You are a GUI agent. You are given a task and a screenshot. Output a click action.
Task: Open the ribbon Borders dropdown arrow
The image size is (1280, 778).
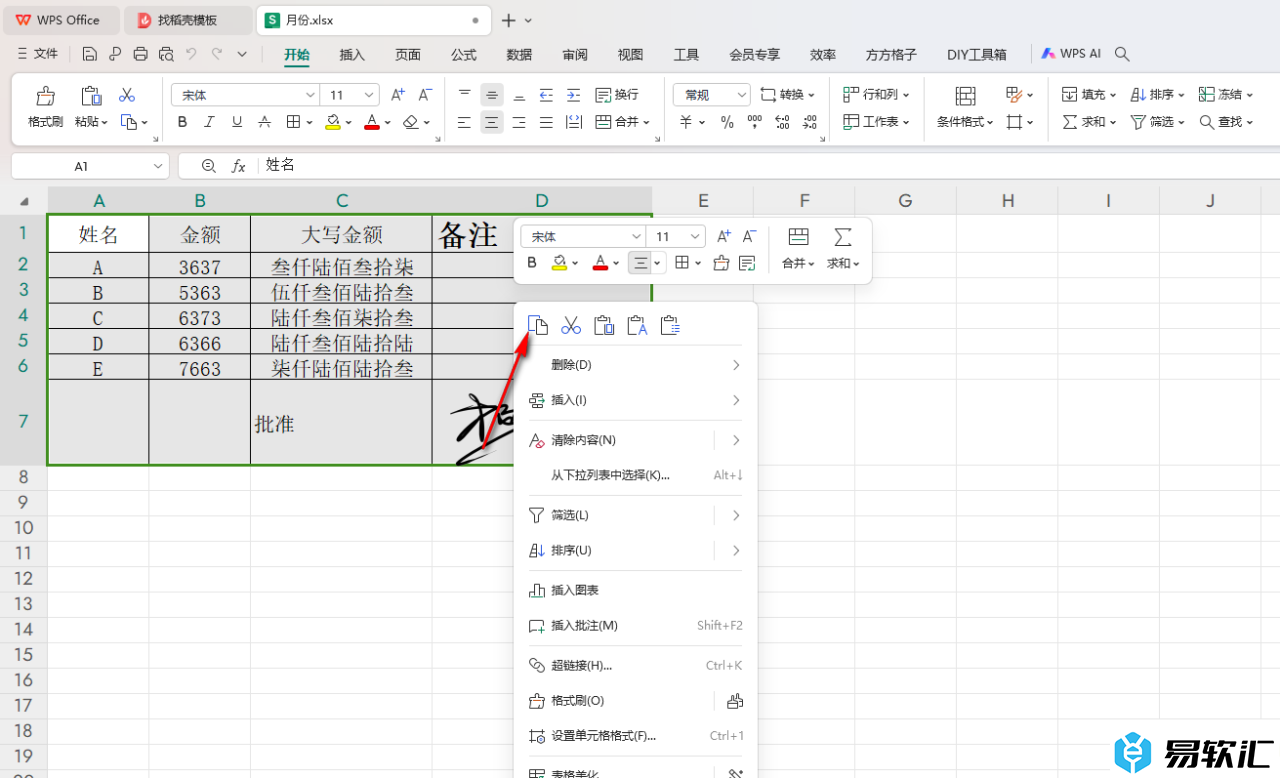pos(308,123)
